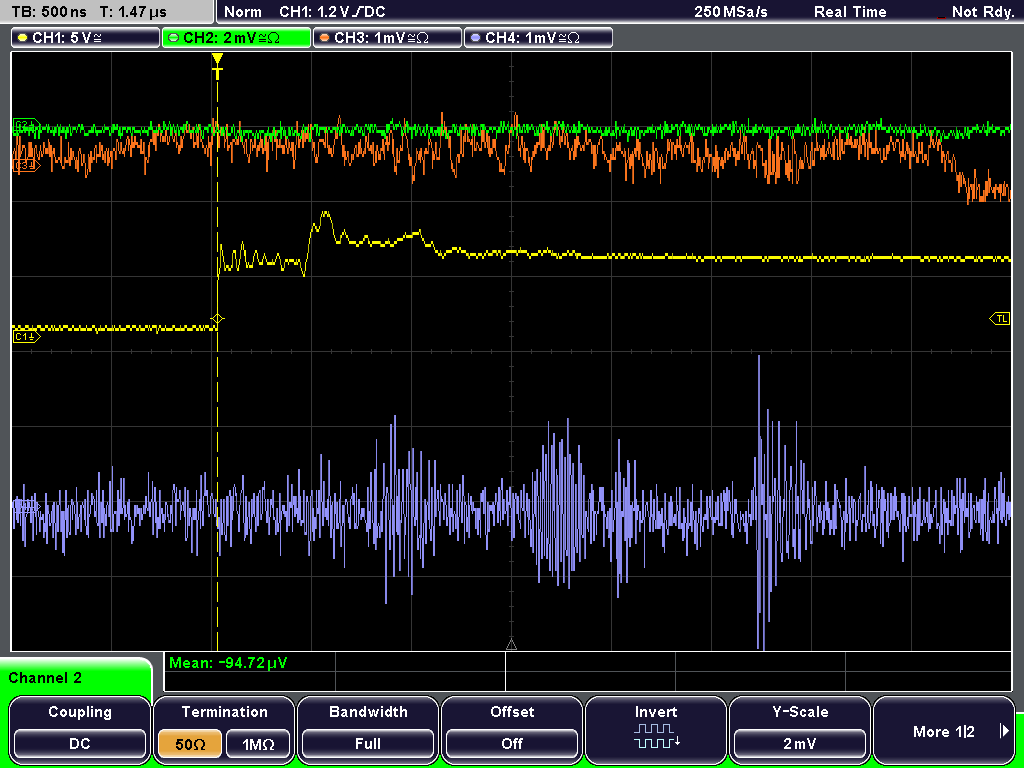This screenshot has height=768, width=1024.
Task: Set termination to 50Ω
Action: [x=190, y=744]
